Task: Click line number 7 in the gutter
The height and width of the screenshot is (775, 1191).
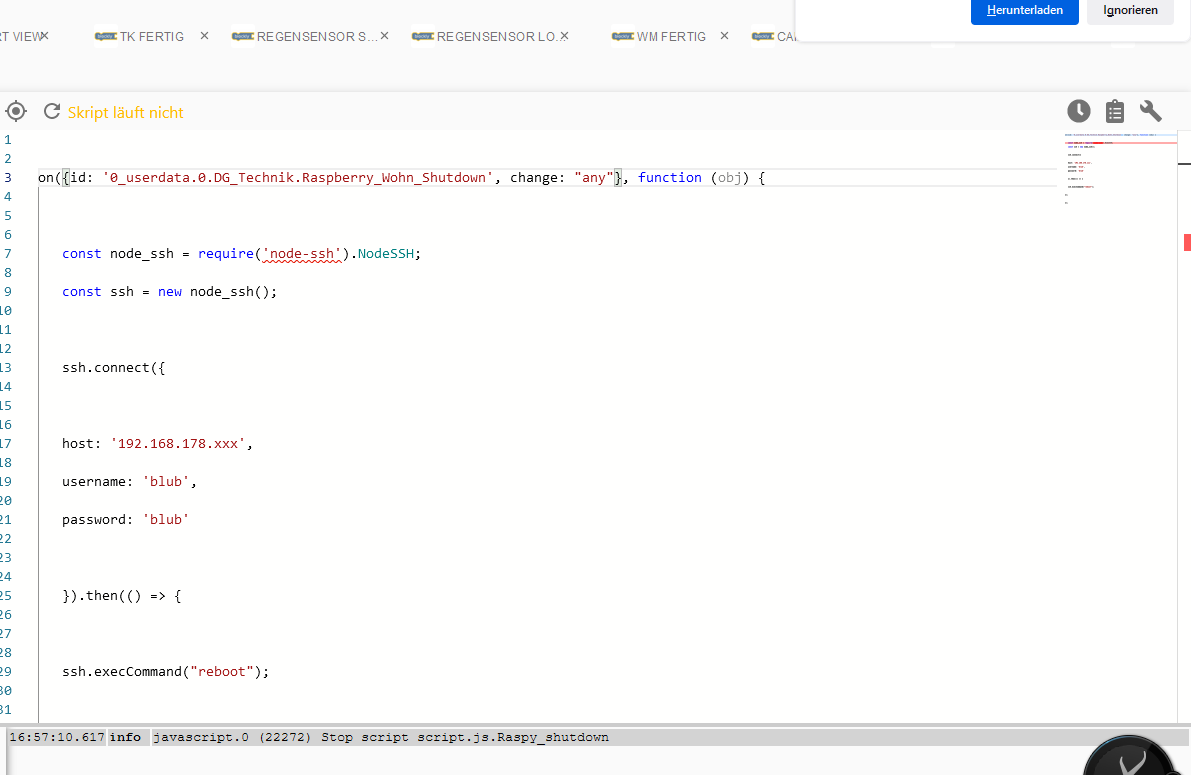Action: coord(8,254)
